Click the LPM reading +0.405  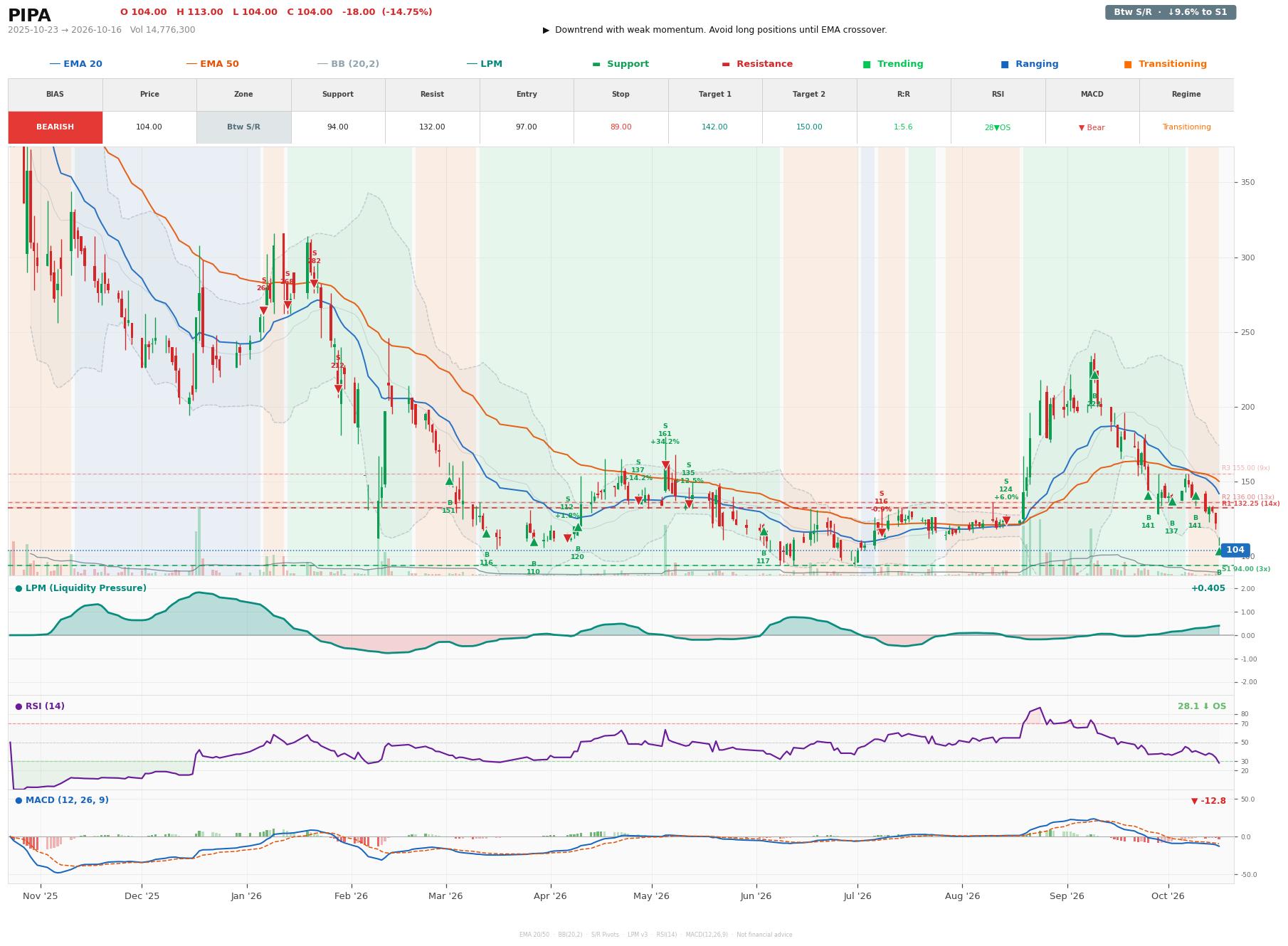(x=1208, y=588)
